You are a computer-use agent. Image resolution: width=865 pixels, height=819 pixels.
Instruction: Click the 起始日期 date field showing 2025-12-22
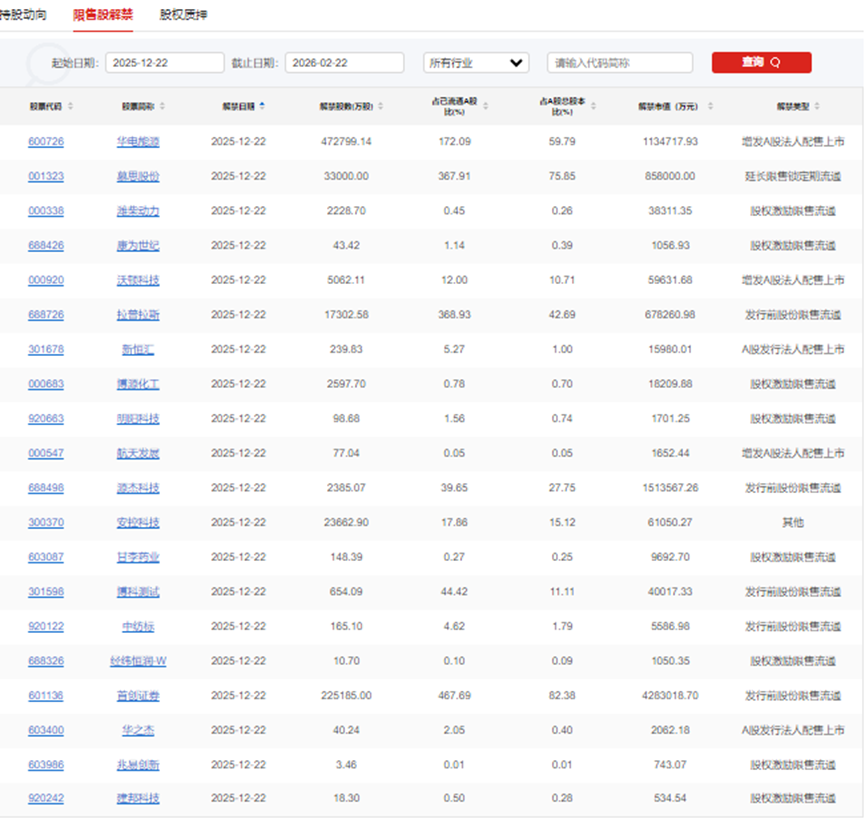164,62
